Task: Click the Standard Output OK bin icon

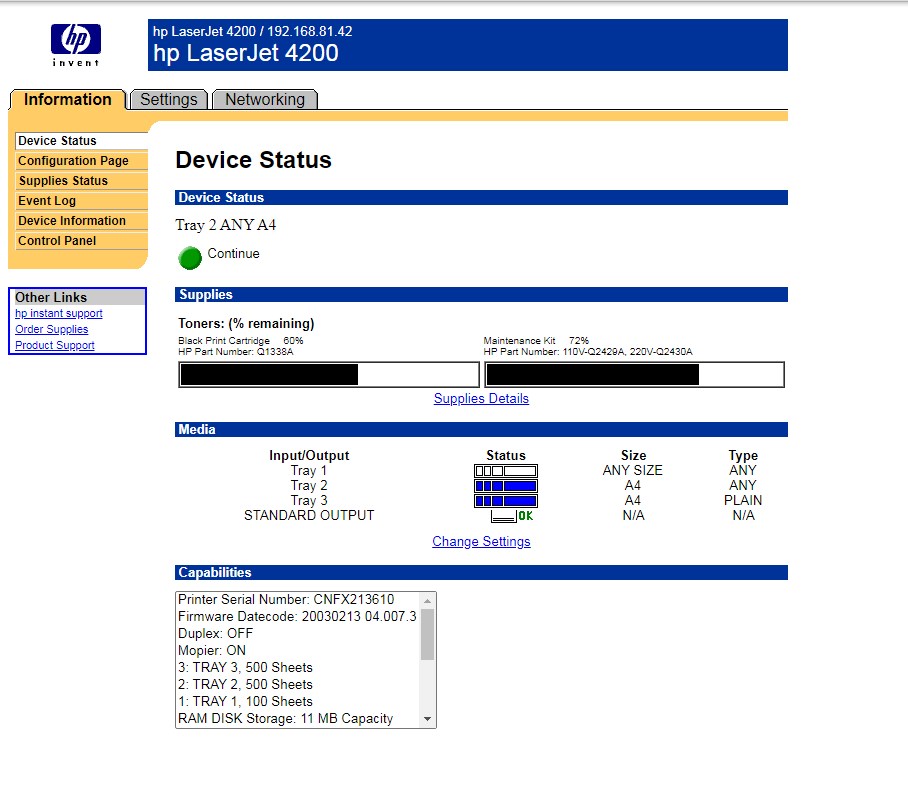Action: point(512,515)
